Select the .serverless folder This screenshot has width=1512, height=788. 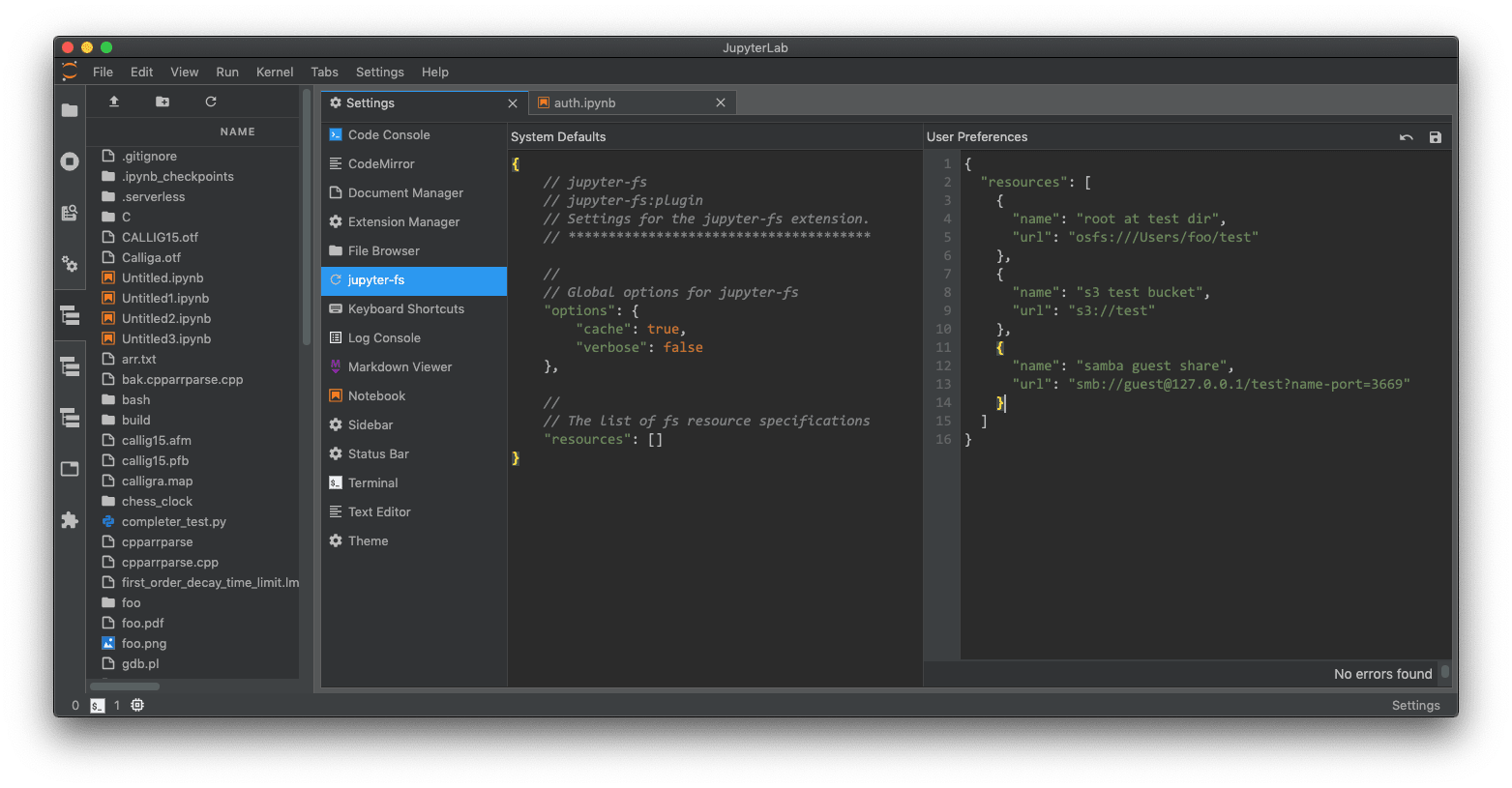click(193, 196)
